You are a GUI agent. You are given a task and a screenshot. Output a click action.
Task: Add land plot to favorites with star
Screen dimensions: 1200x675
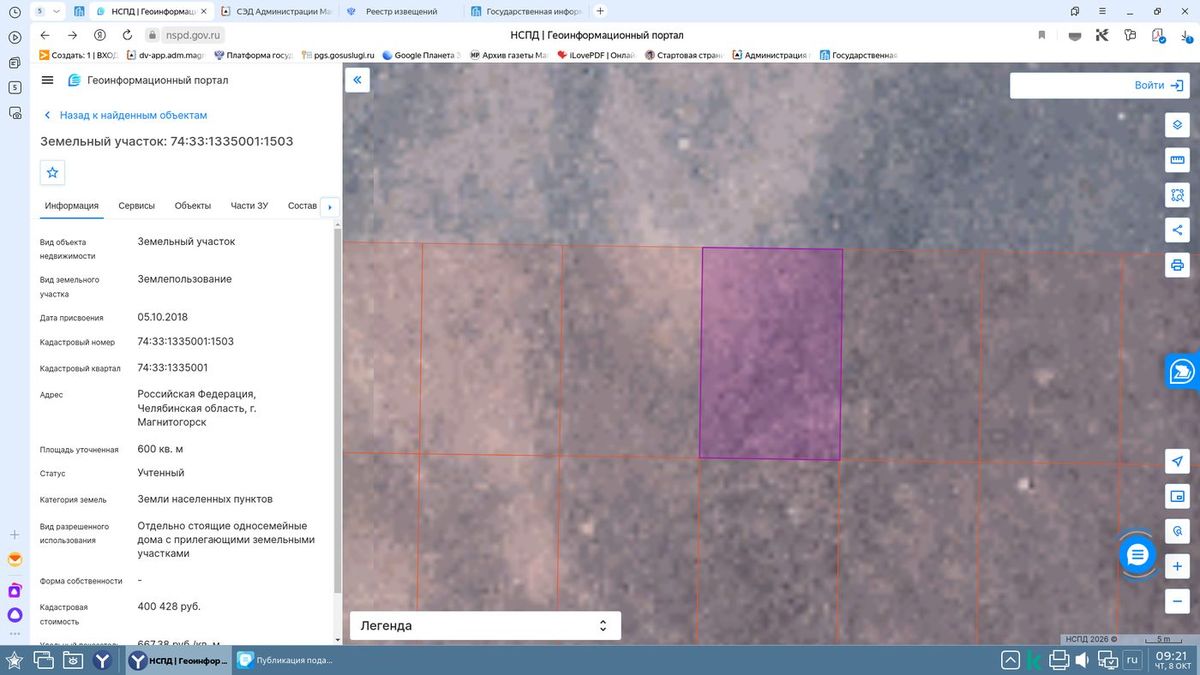pyautogui.click(x=53, y=172)
